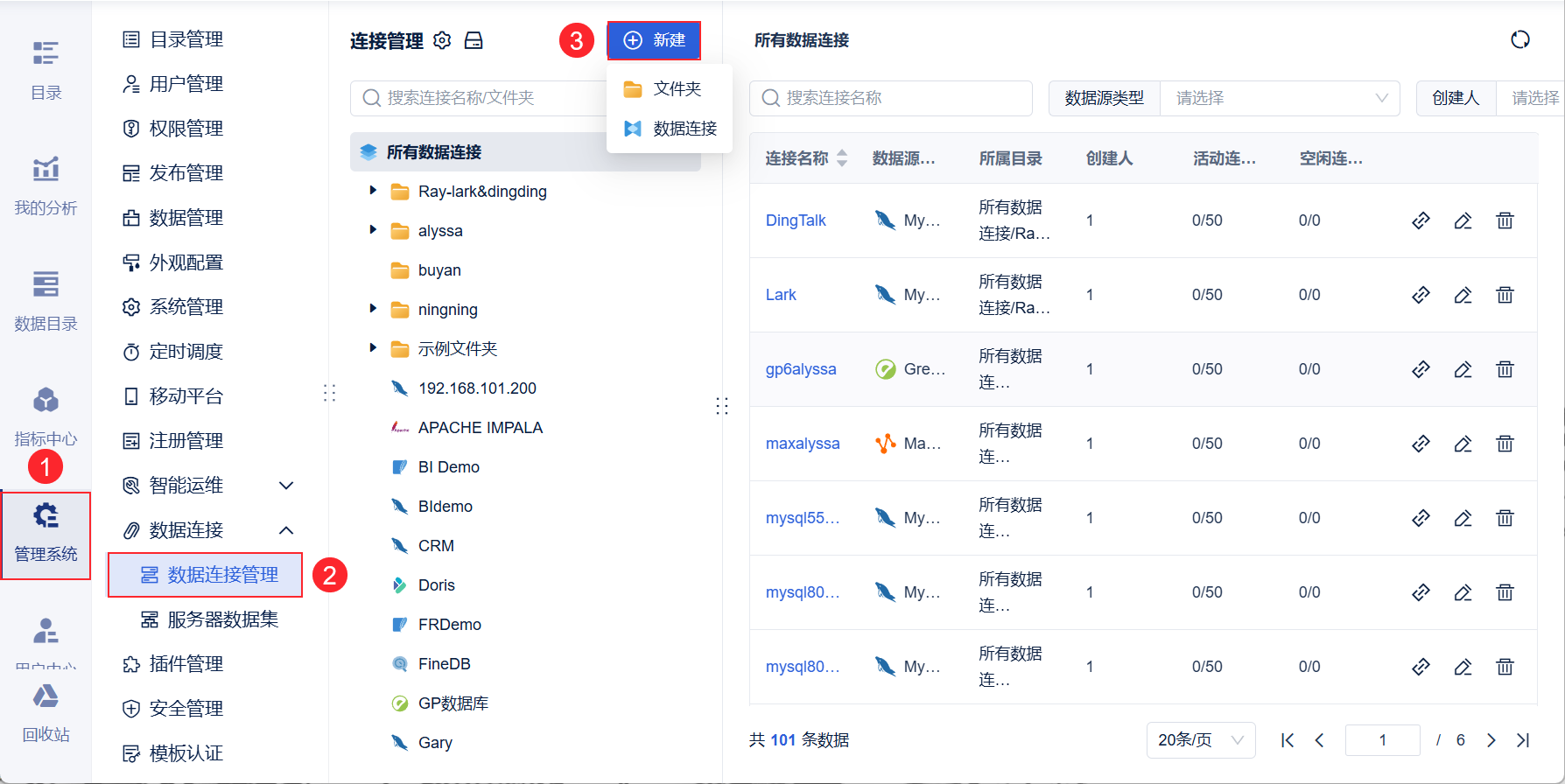Viewport: 1565px width, 784px height.
Task: Open the 数据源类型 dropdown
Action: (1280, 98)
